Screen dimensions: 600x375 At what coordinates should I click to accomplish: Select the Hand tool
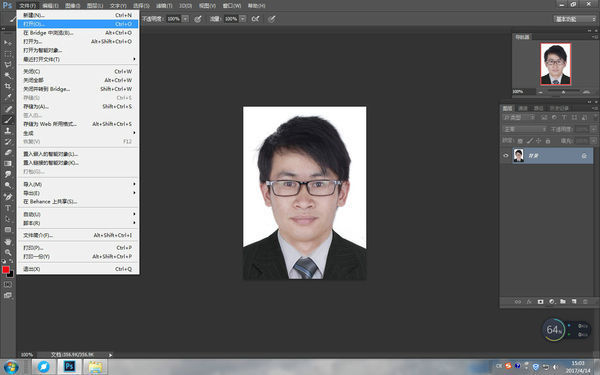[8, 241]
